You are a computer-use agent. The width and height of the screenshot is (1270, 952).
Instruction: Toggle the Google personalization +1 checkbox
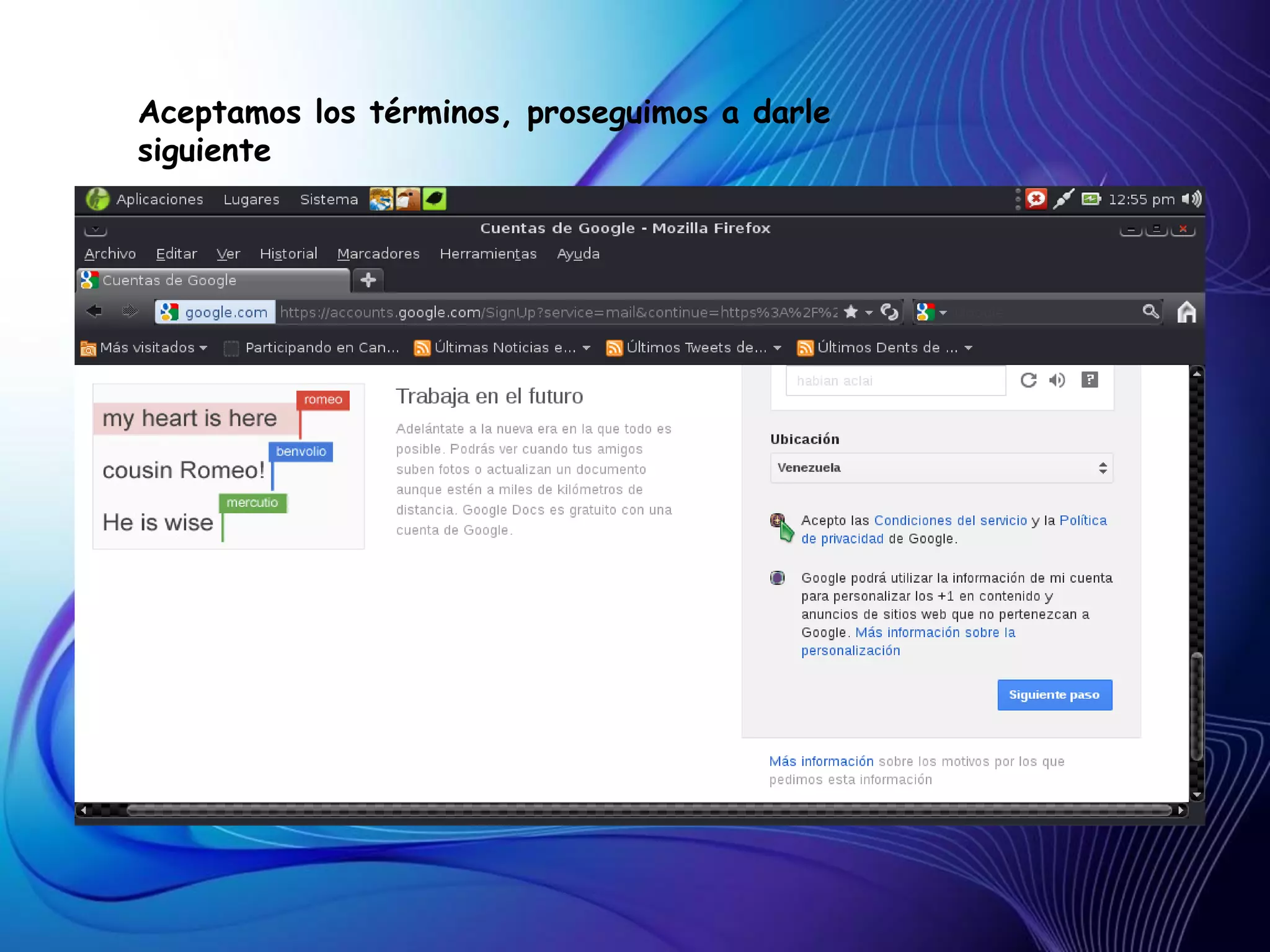[777, 578]
